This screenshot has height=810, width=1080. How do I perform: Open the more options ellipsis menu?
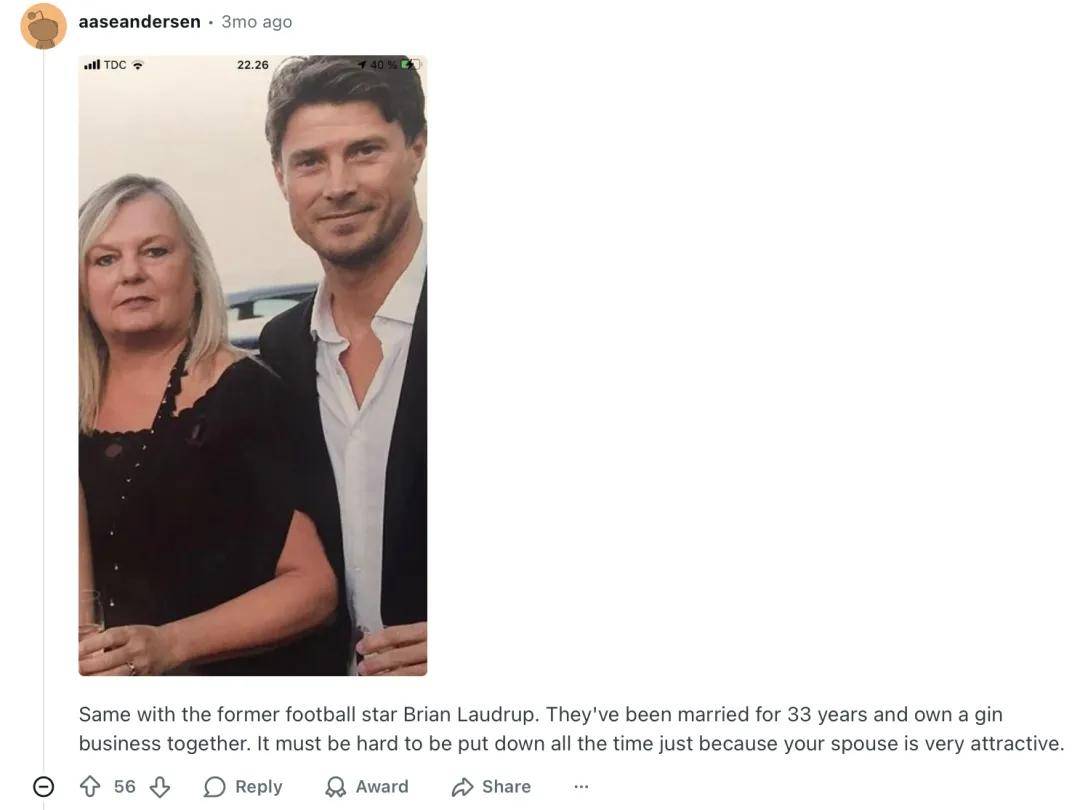click(x=581, y=787)
